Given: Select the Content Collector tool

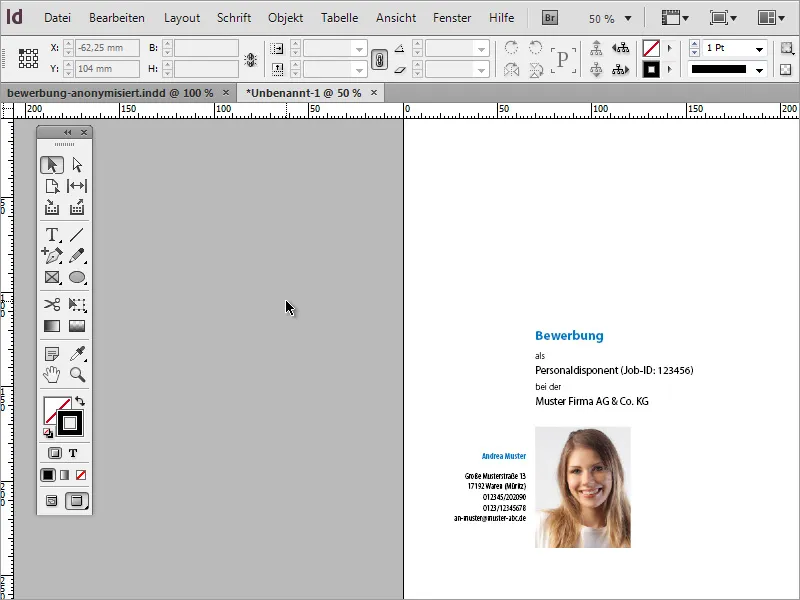Looking at the screenshot, I should coord(52,207).
